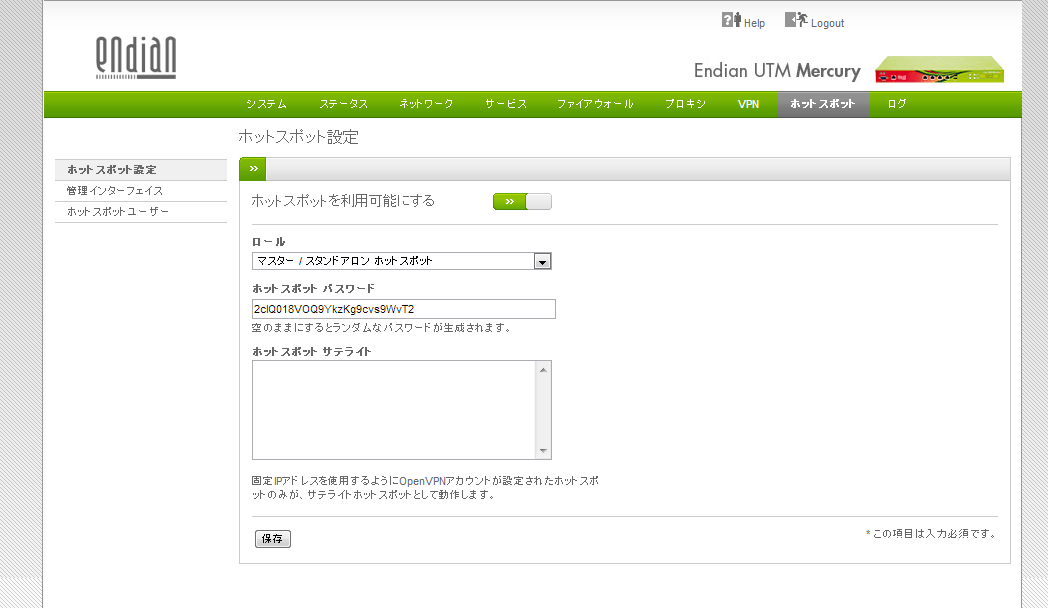Open 管理インターフェイス in the sidebar
Image resolution: width=1048 pixels, height=608 pixels.
141,191
